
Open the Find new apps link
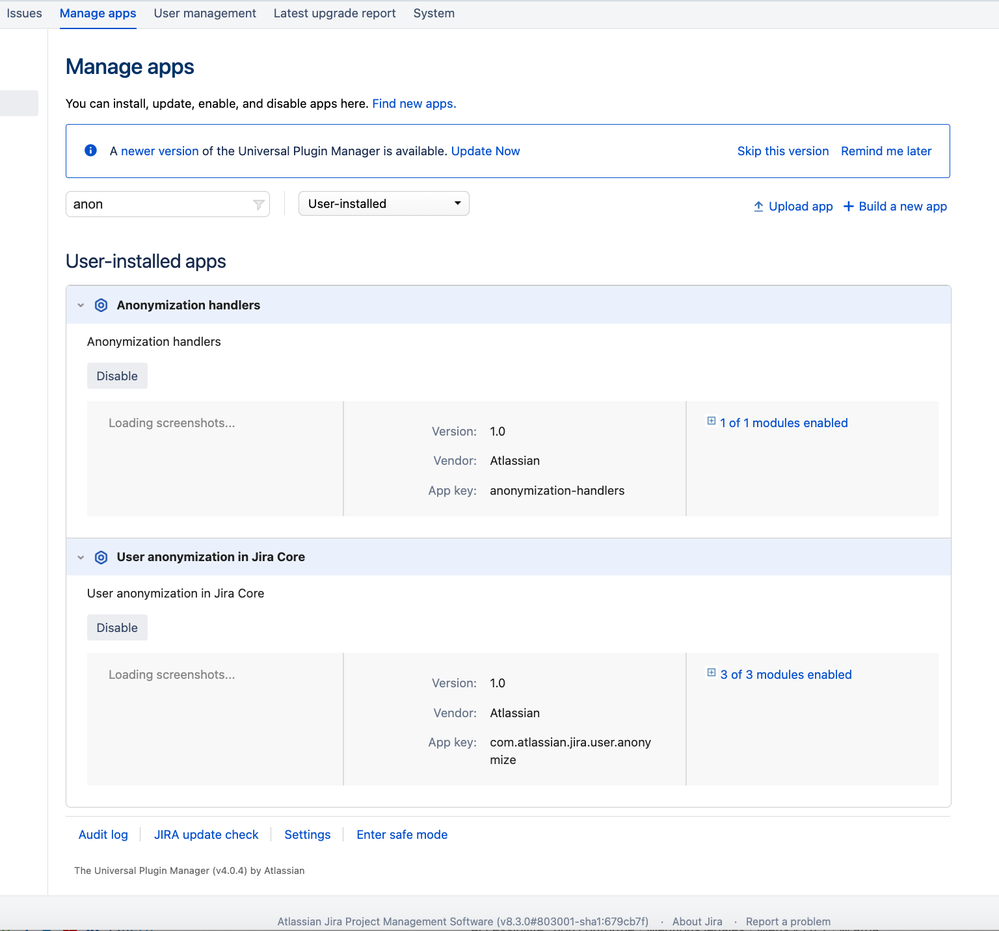click(x=412, y=103)
